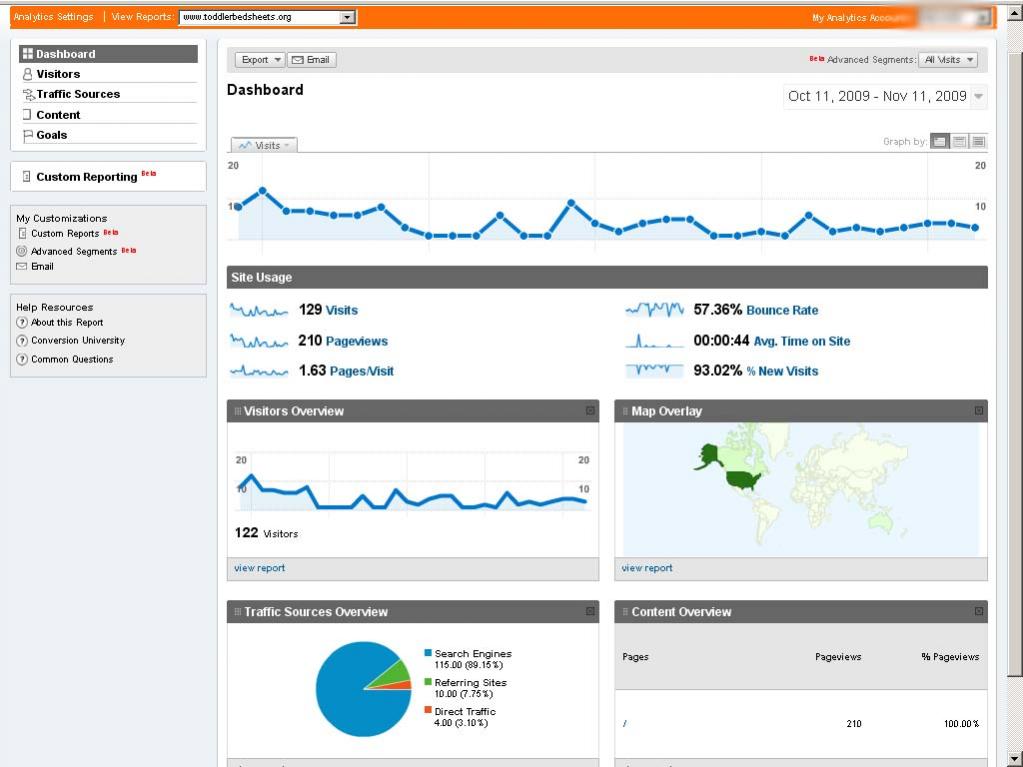
Task: Open Avg. Time on Site link
Action: pyautogui.click(x=802, y=340)
